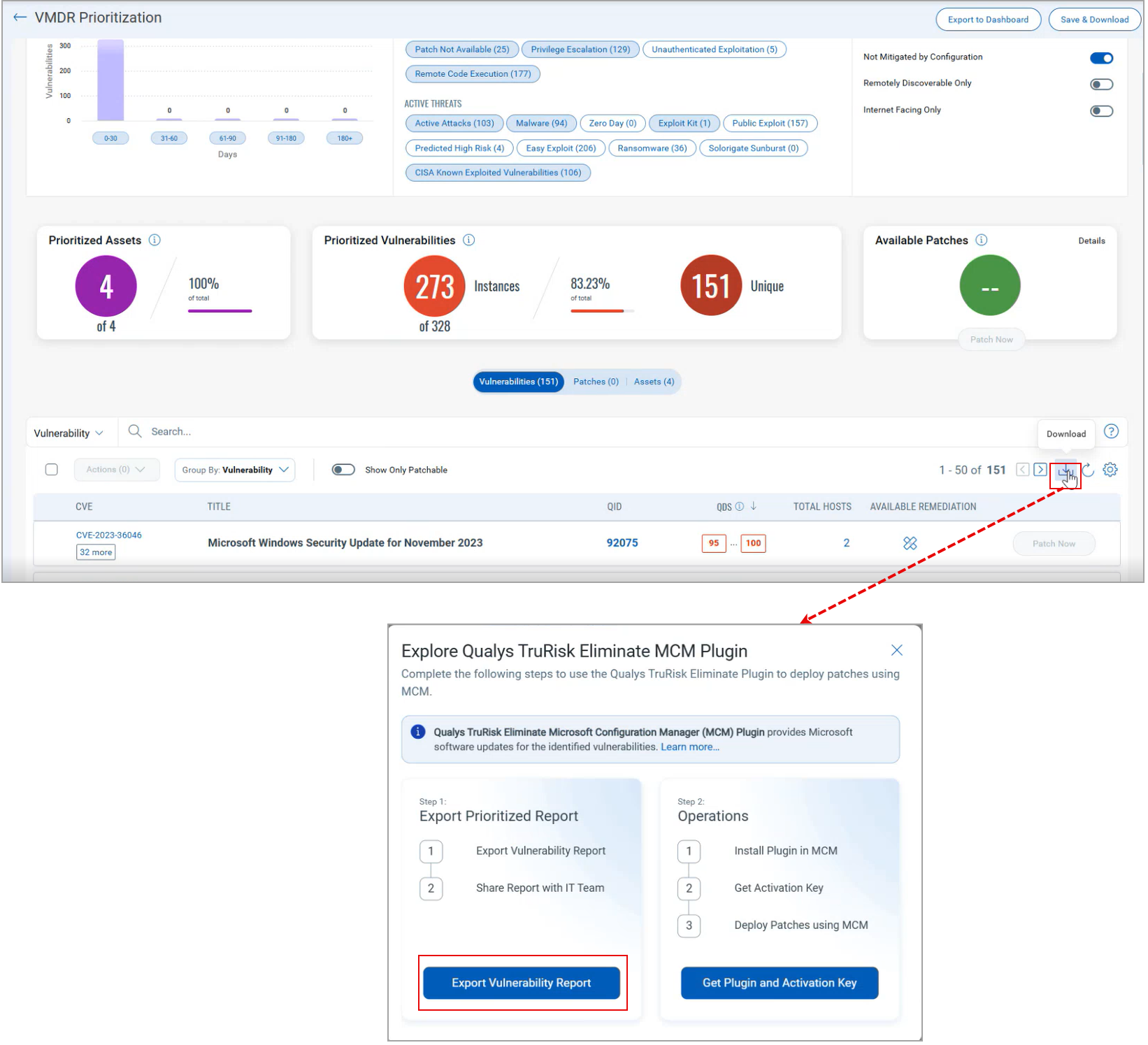Switch to the Patches (0) tab
This screenshot has width=1148, height=1045.
pyautogui.click(x=596, y=382)
